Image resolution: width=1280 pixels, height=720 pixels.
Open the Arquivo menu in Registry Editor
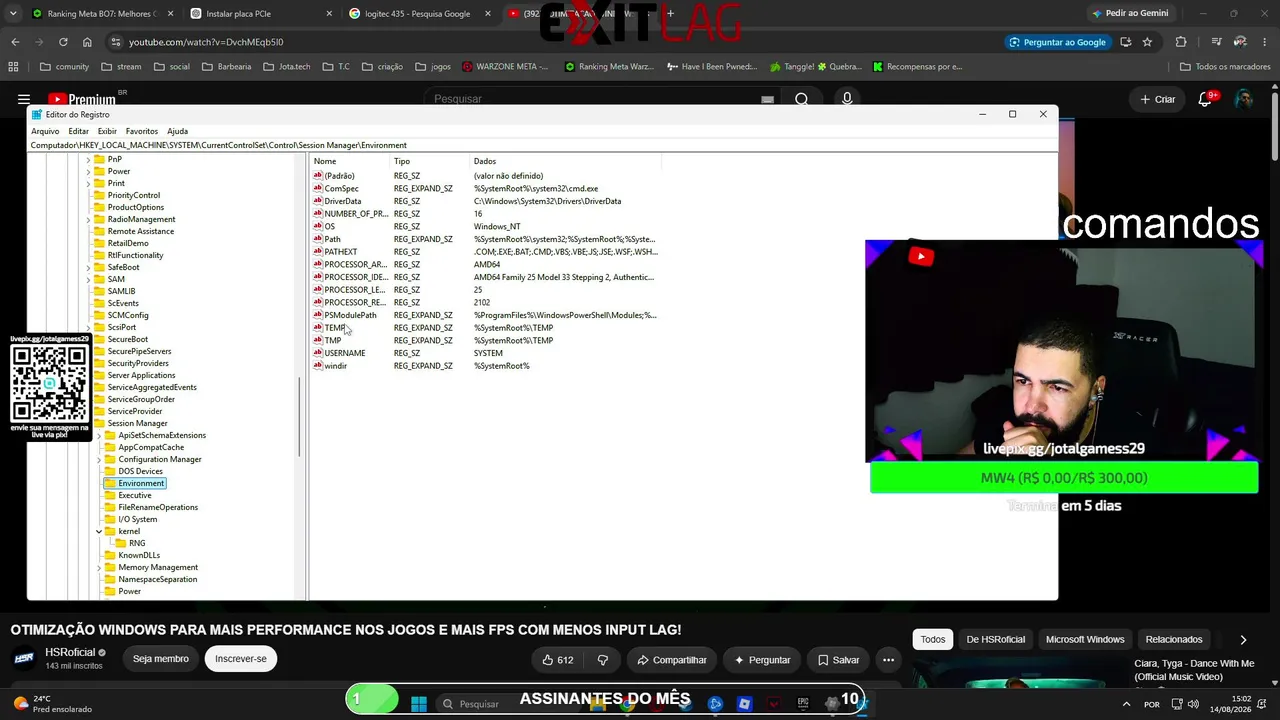[45, 131]
